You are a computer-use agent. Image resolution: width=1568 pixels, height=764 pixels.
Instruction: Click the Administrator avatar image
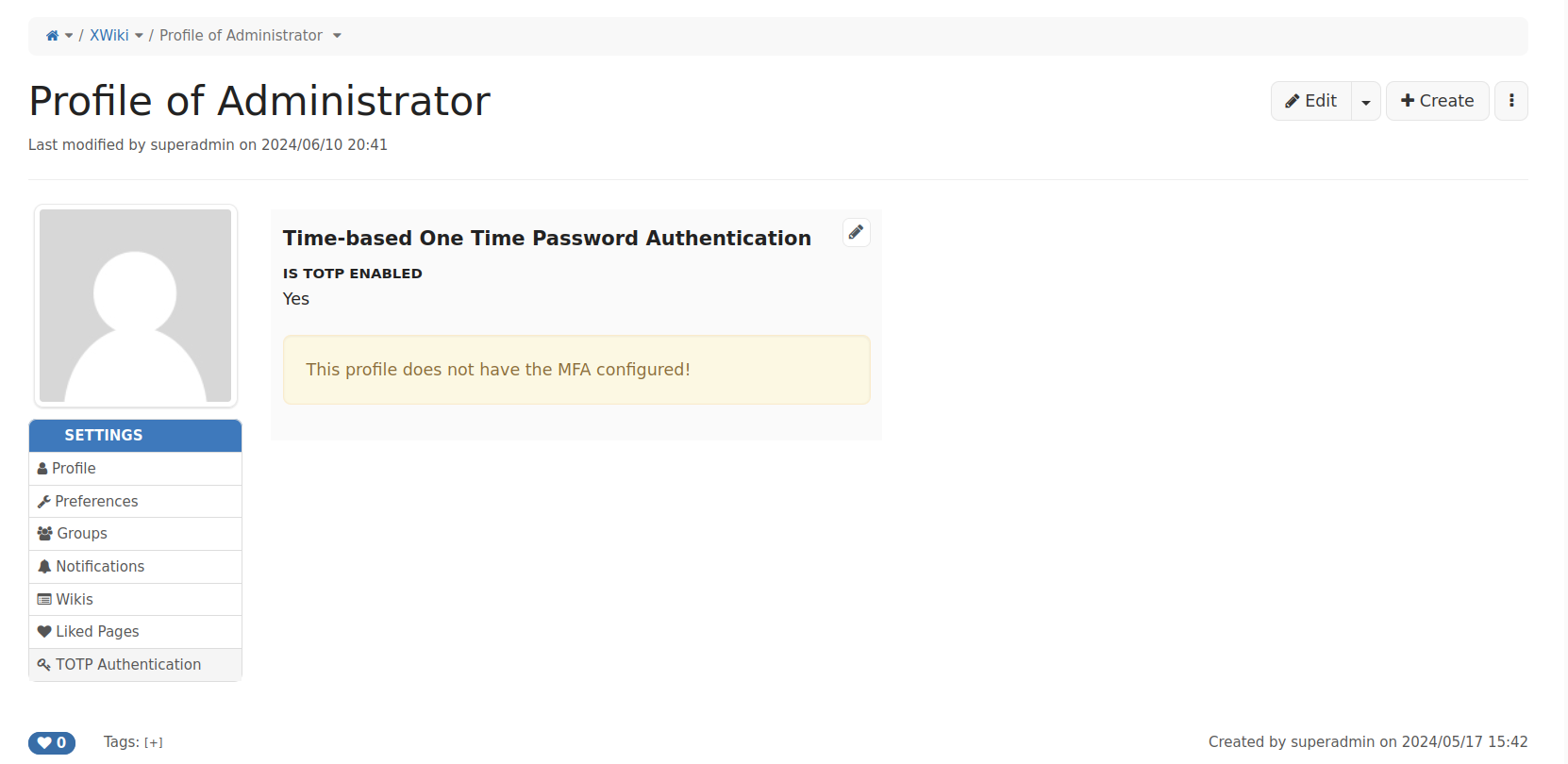(136, 306)
